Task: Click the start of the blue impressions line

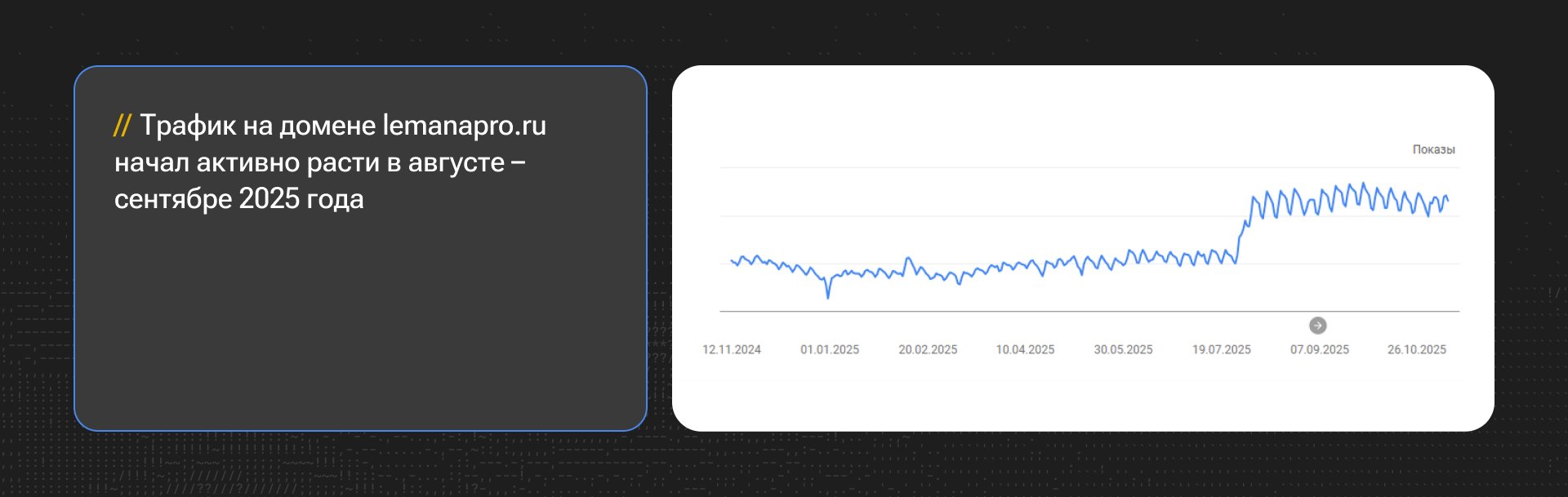Action: [732, 261]
